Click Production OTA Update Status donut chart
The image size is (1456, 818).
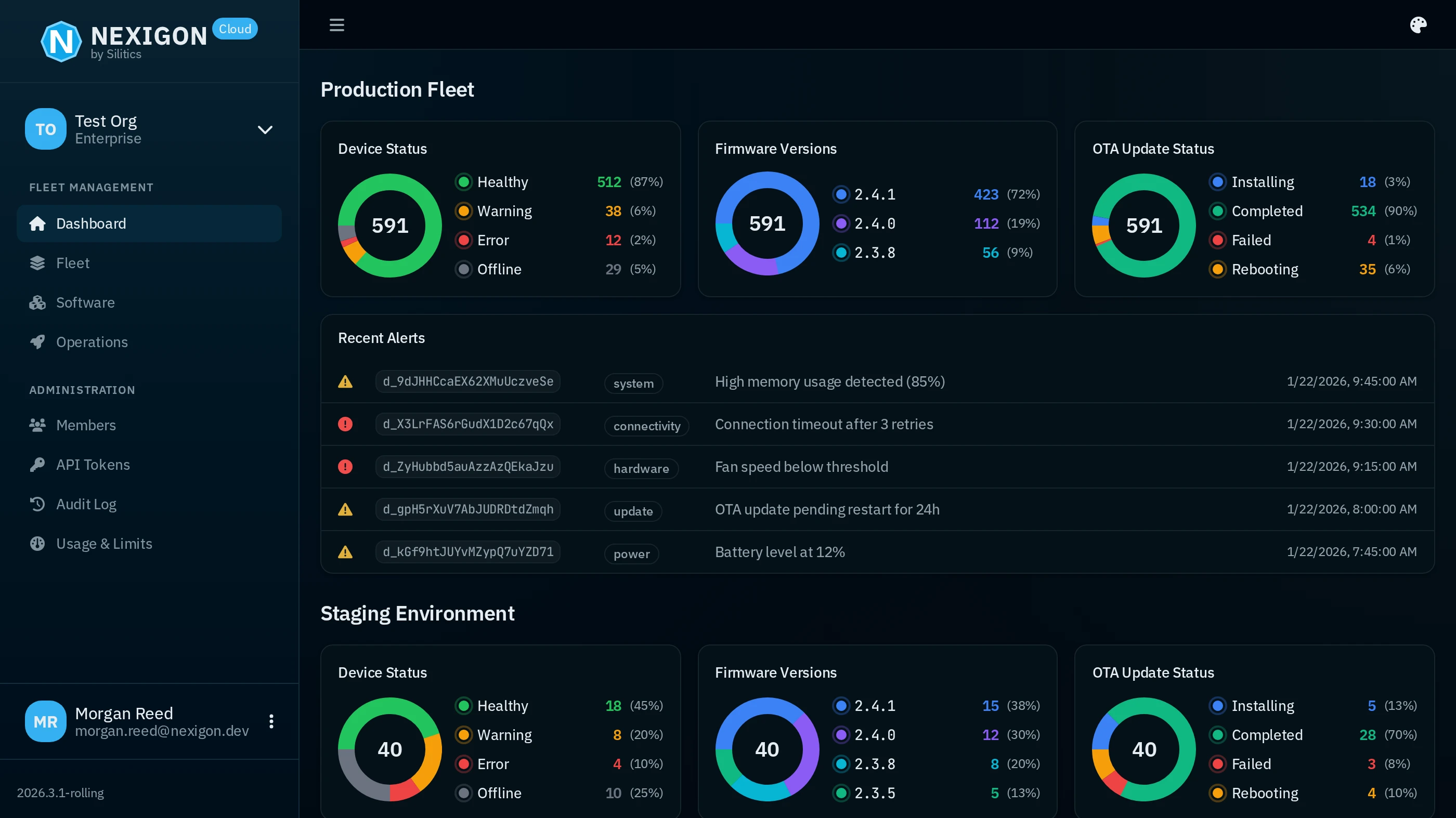coord(1144,226)
